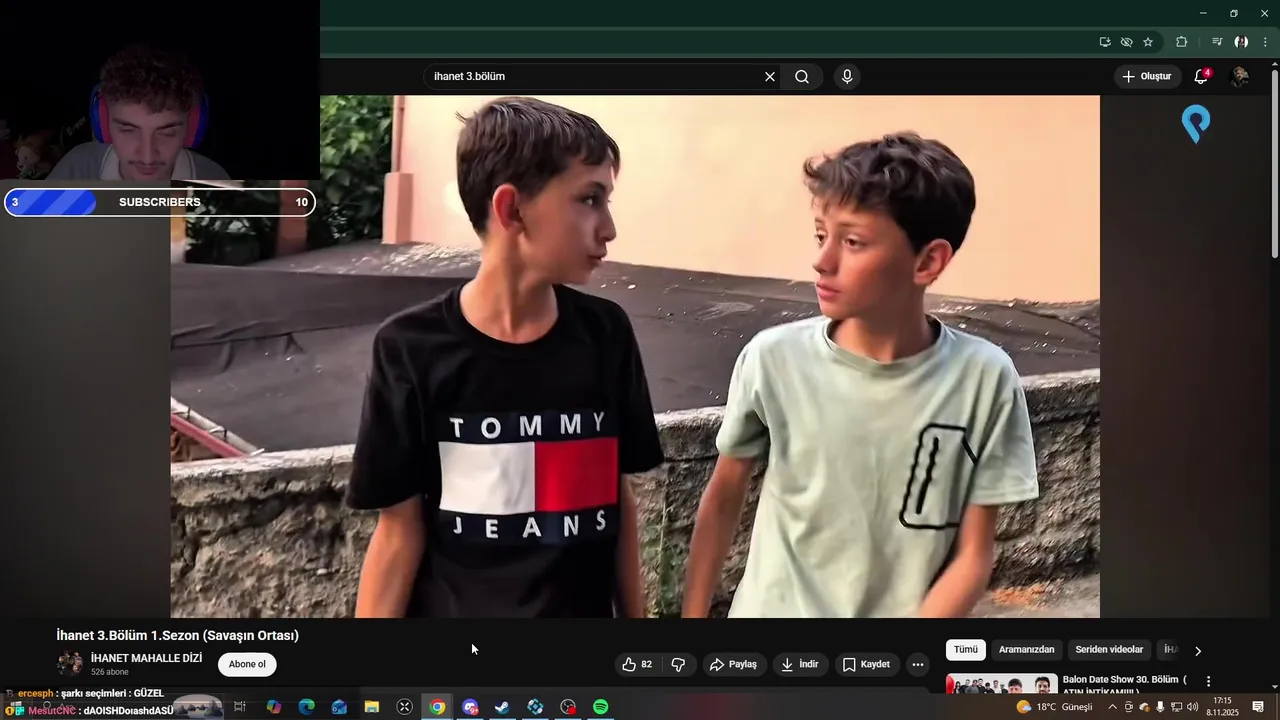The height and width of the screenshot is (720, 1280).
Task: Launch Copilot from taskbar
Action: (273, 707)
